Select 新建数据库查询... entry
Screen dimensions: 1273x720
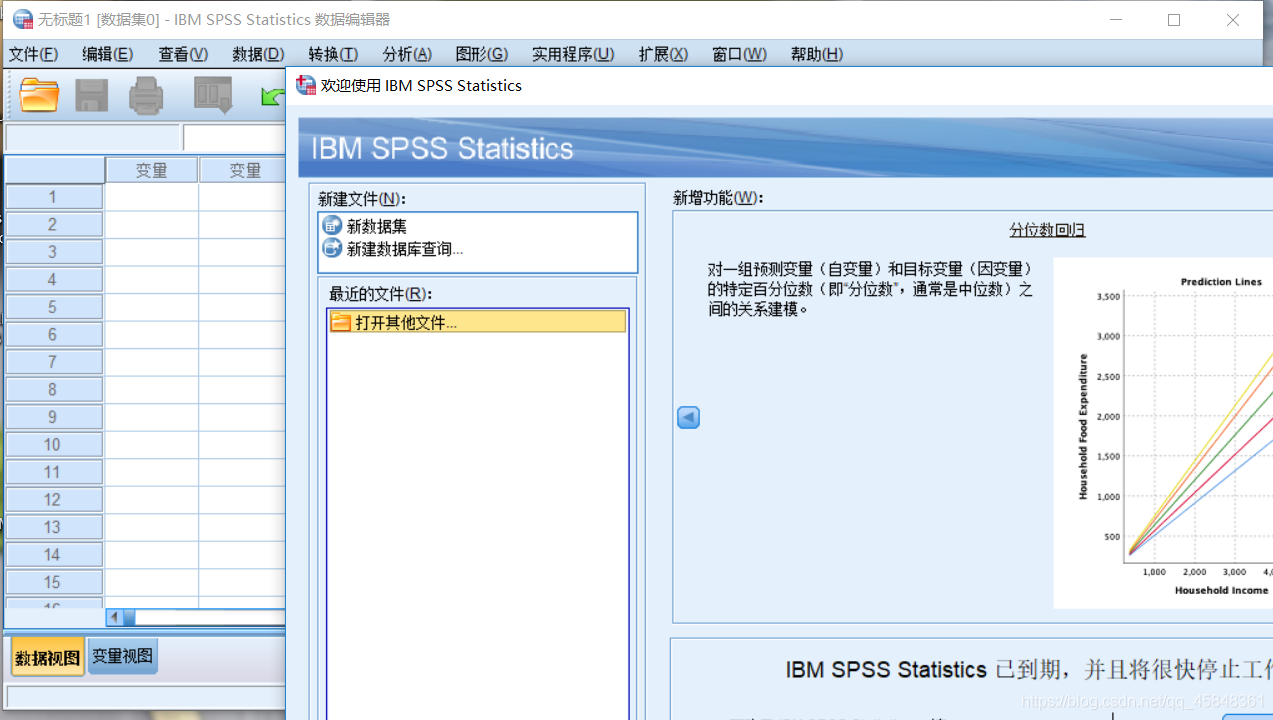(x=393, y=248)
